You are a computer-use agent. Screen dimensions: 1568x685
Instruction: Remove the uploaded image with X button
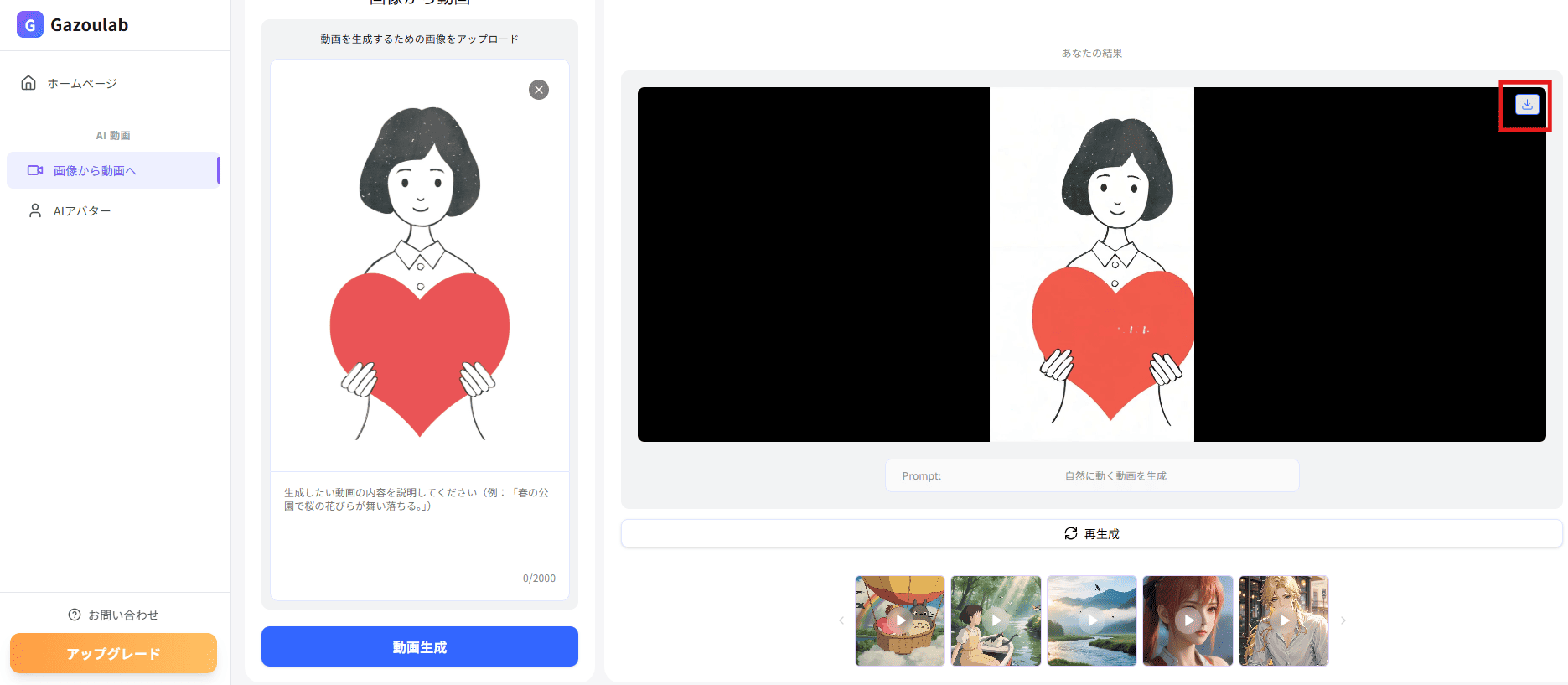pyautogui.click(x=539, y=90)
